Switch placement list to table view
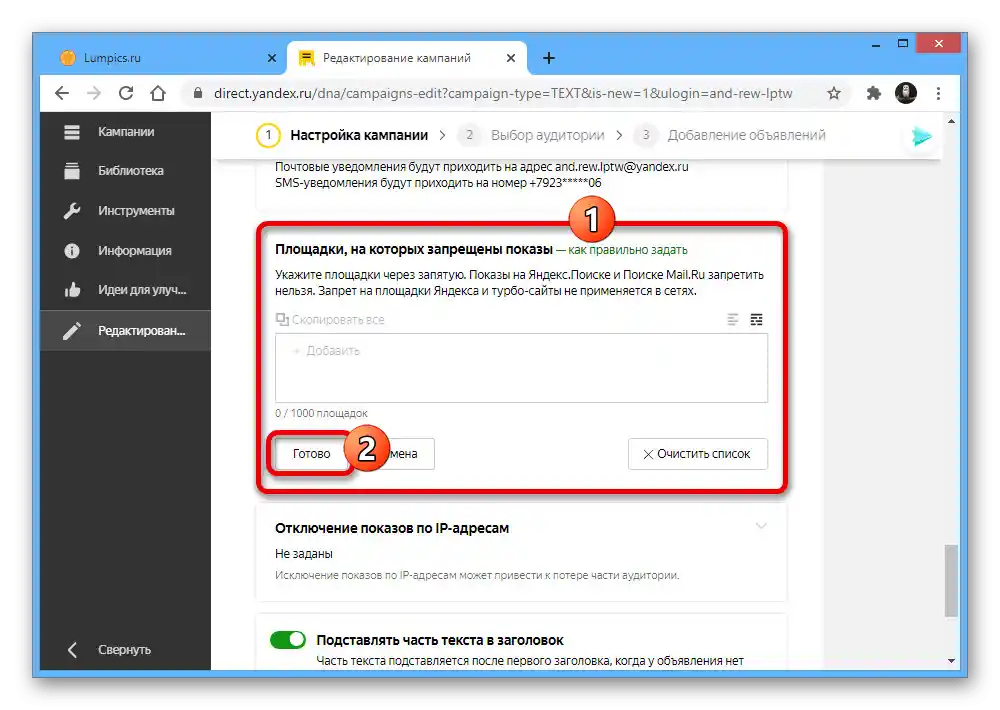Screen dimensions: 1000x710 coord(756,319)
